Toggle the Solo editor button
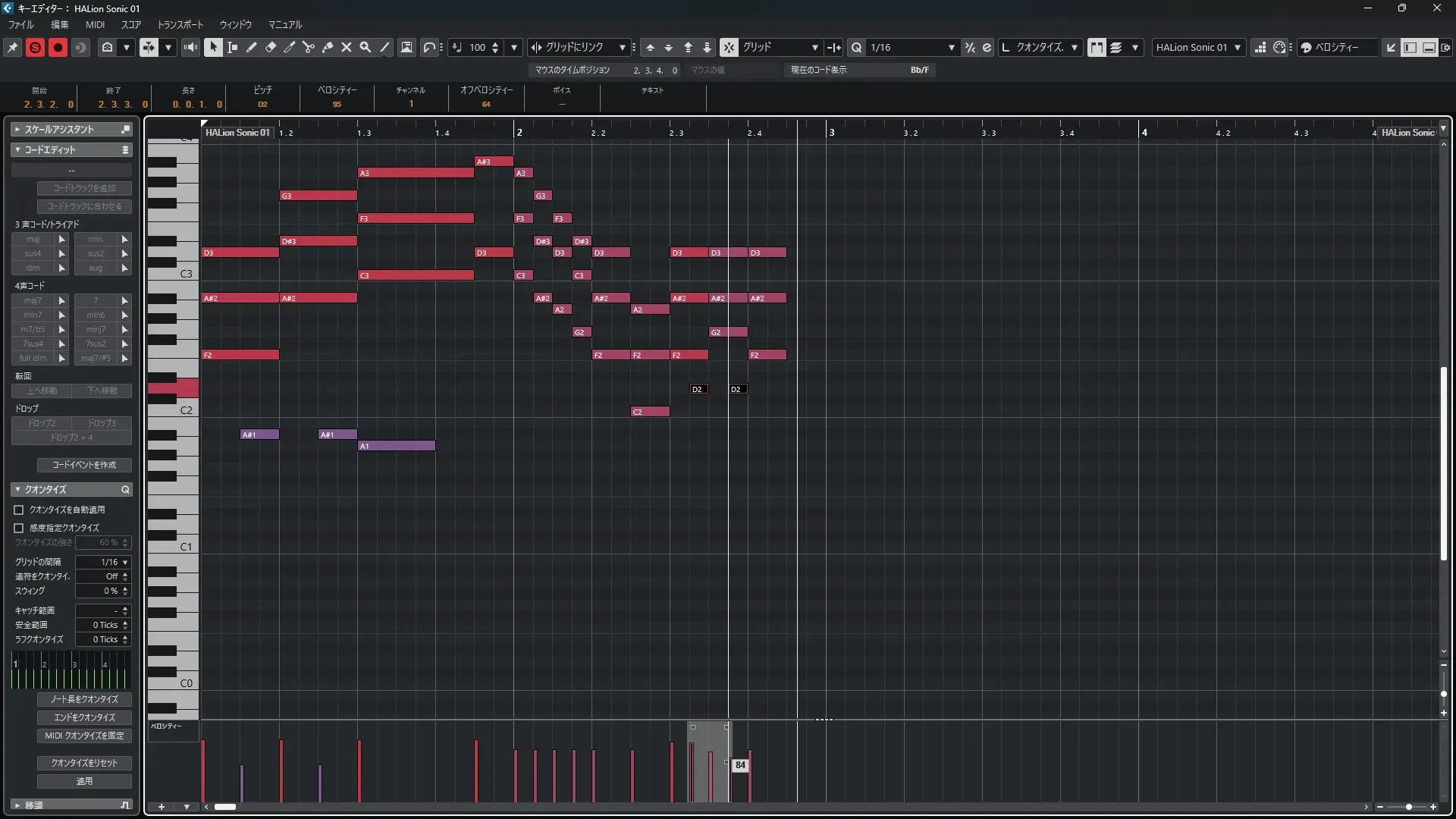The height and width of the screenshot is (819, 1456). (35, 47)
